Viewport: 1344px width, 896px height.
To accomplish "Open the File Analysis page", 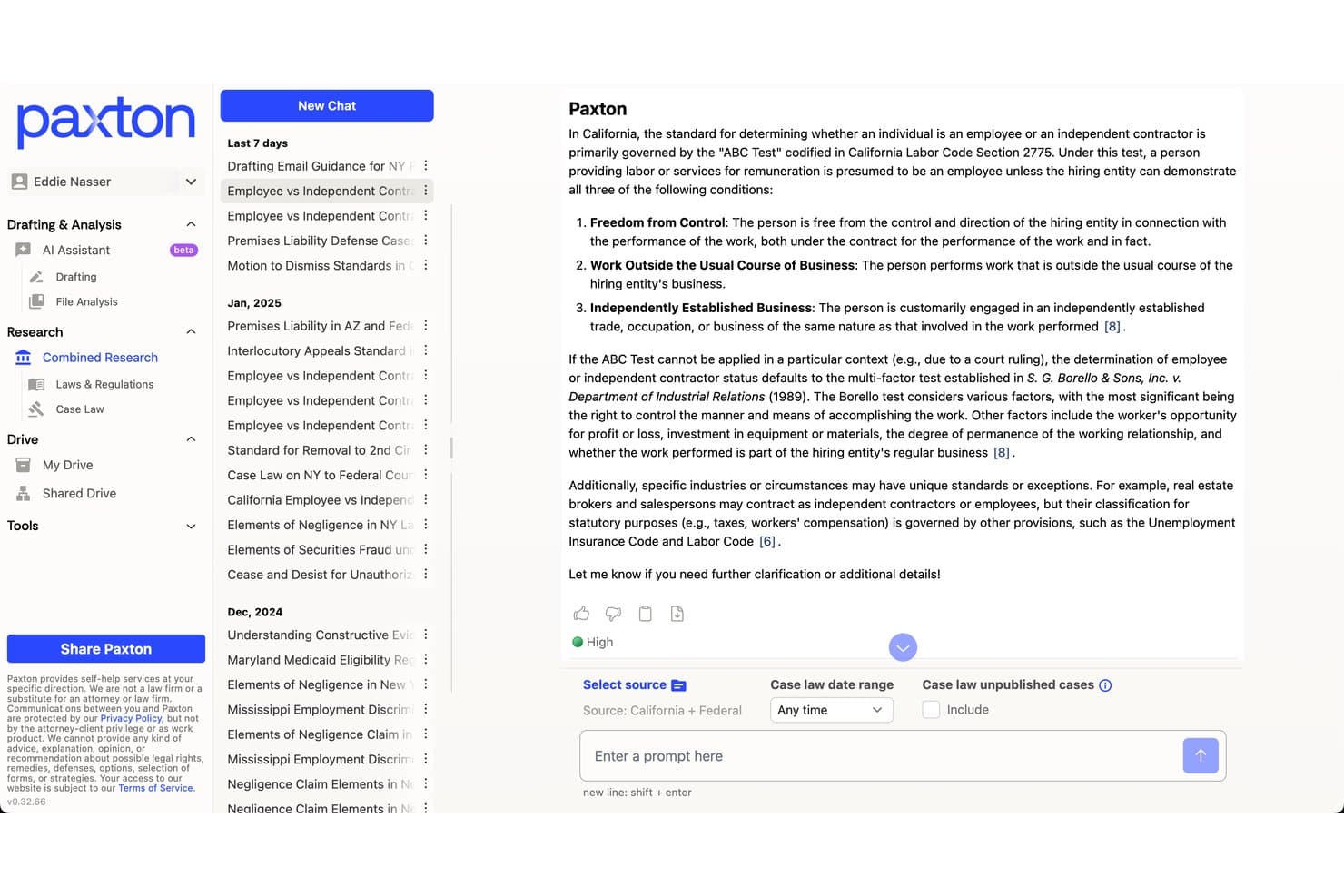I will (86, 302).
